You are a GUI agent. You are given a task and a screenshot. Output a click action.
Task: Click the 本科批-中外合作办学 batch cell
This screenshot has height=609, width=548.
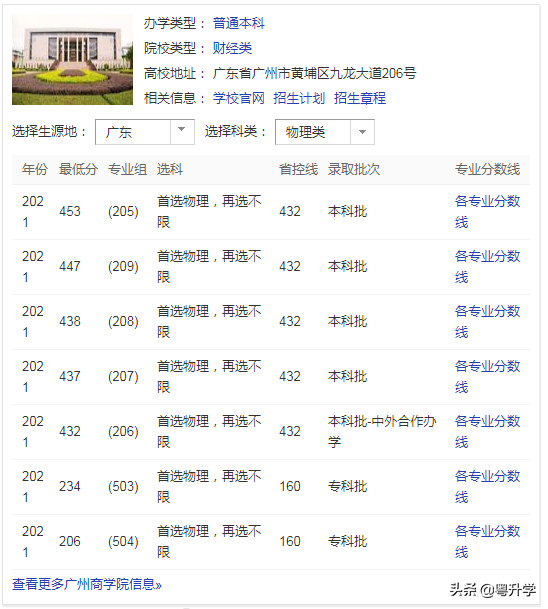click(x=382, y=432)
